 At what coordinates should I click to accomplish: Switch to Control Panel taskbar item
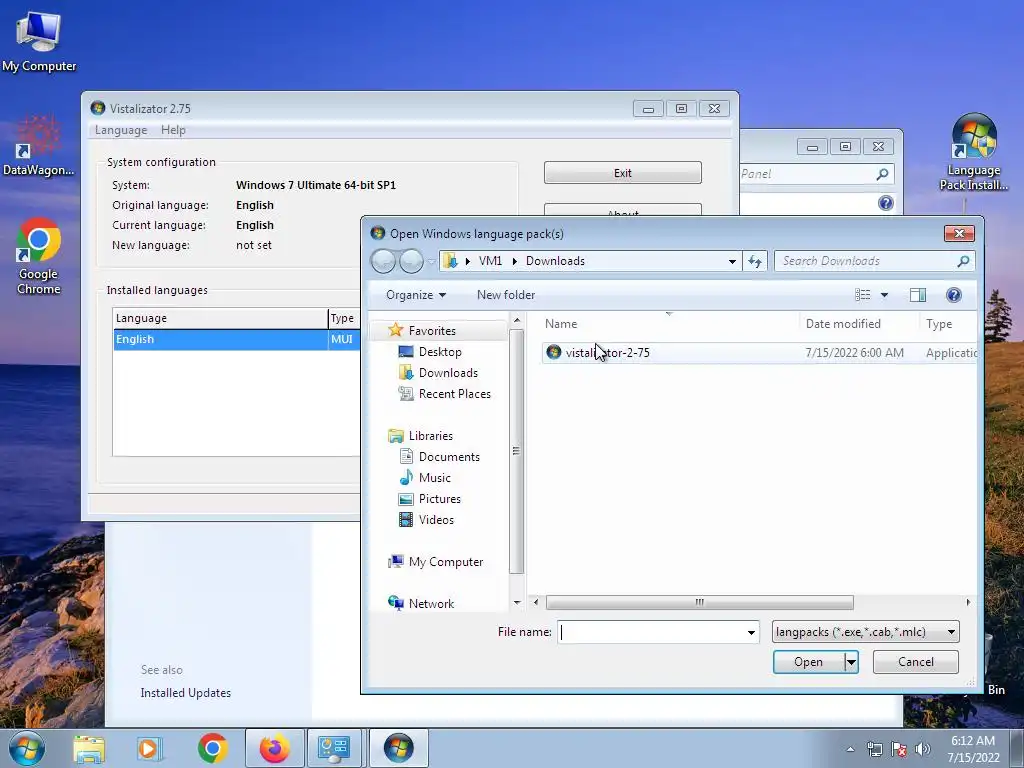point(334,748)
